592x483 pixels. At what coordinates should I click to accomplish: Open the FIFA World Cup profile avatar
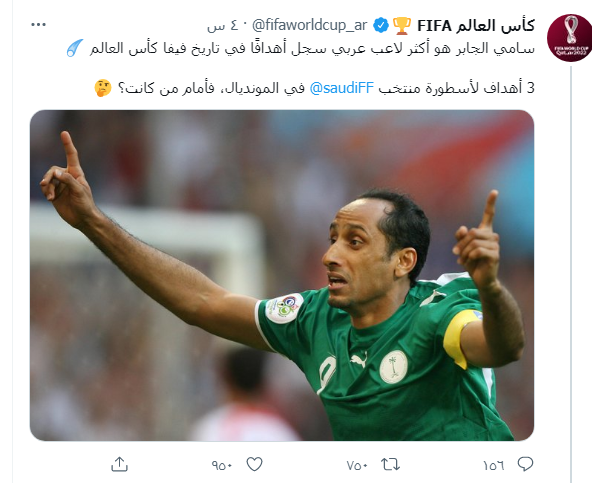pos(569,38)
